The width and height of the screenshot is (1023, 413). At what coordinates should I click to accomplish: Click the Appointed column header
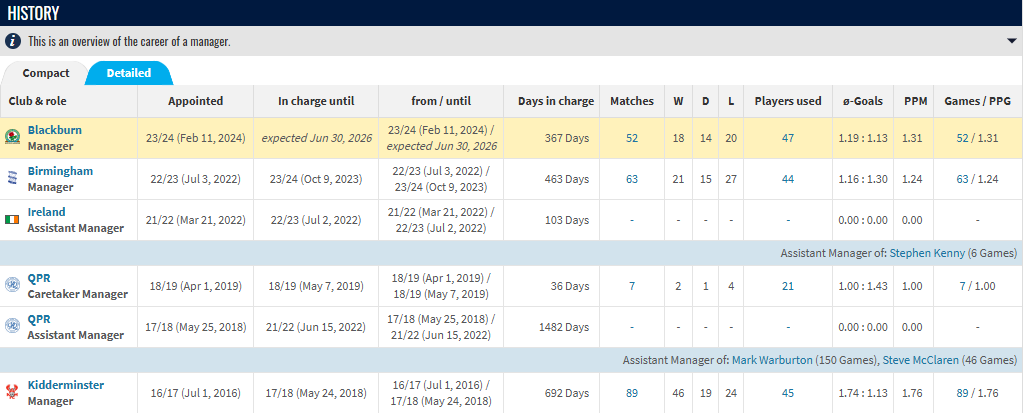[195, 101]
